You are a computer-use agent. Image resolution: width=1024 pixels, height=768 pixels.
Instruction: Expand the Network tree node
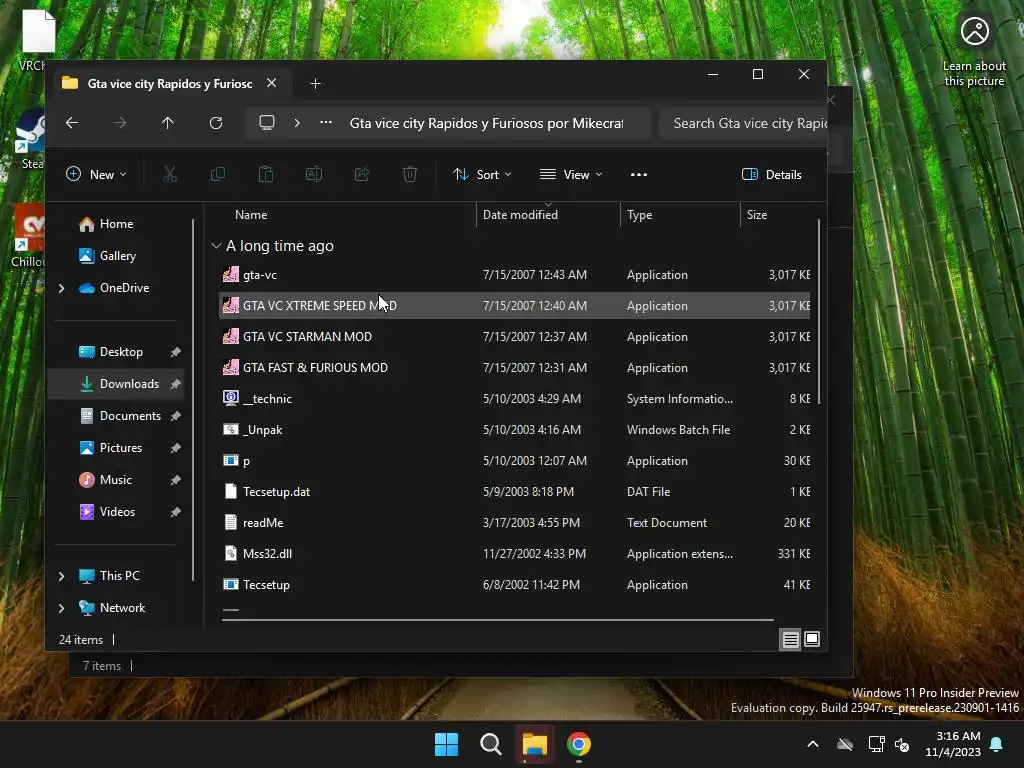point(61,608)
